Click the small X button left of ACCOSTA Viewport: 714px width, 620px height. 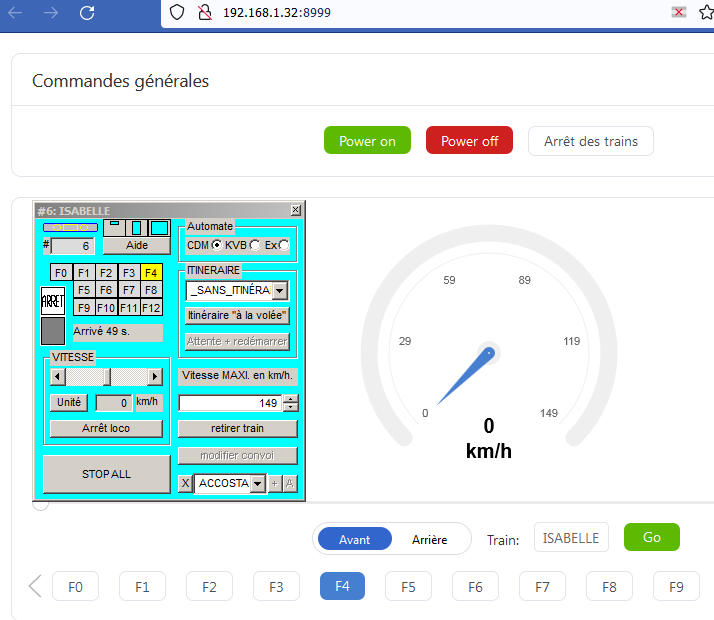coord(185,483)
